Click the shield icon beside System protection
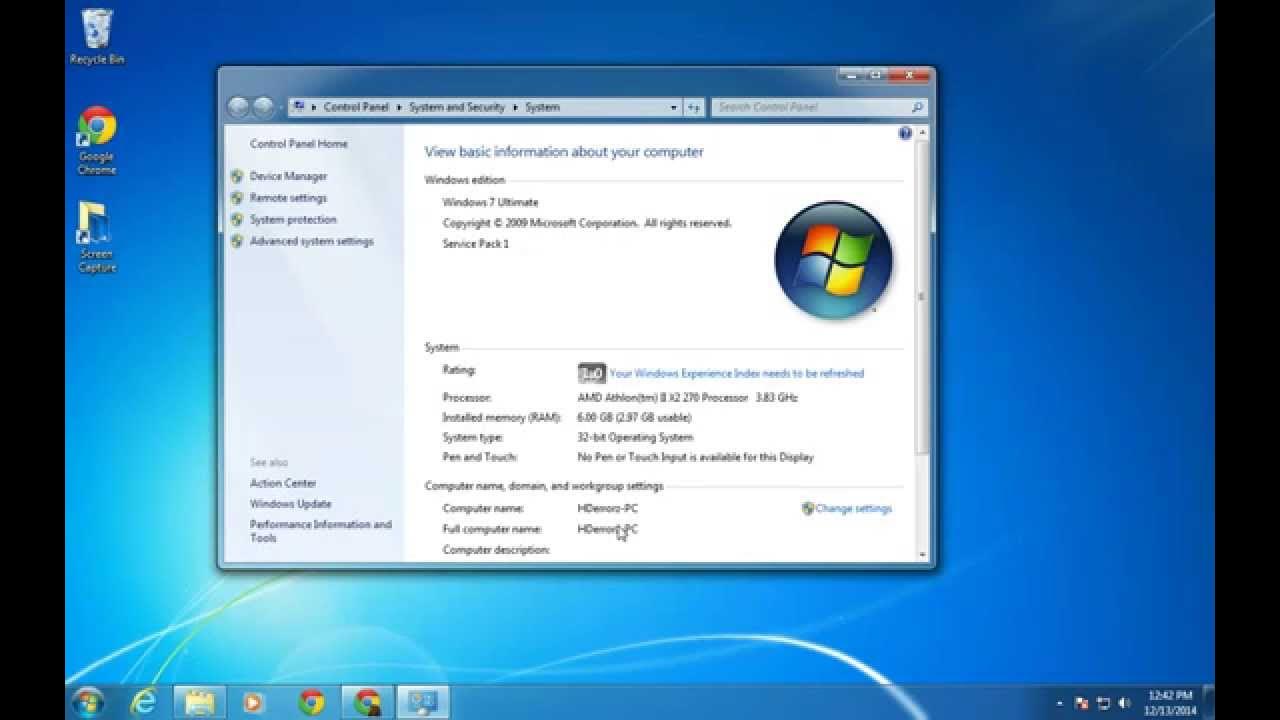 tap(237, 220)
